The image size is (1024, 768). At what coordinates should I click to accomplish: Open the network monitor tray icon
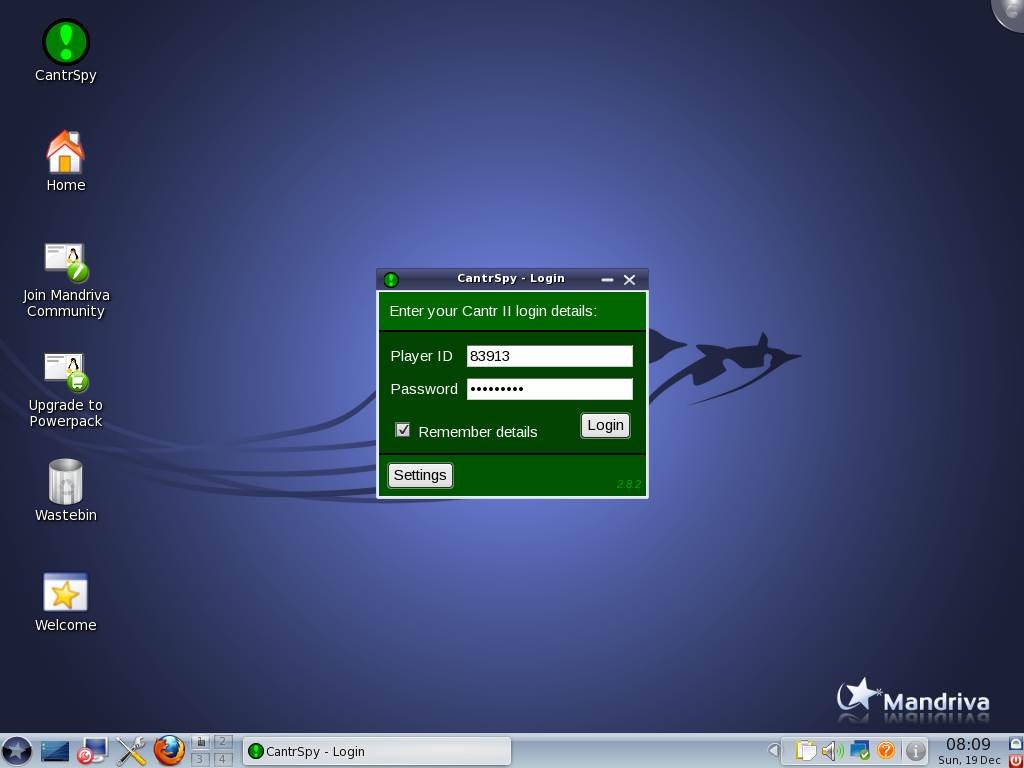(859, 751)
